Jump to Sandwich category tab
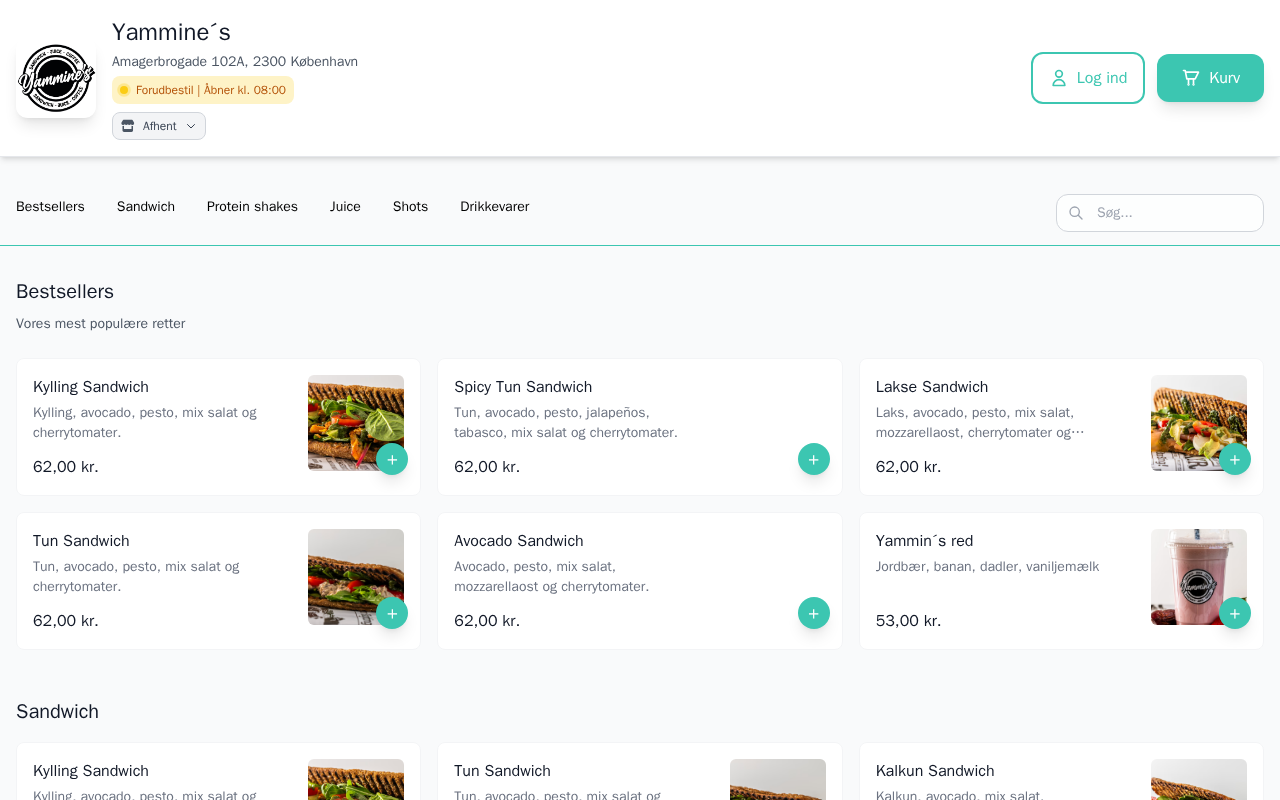 (146, 207)
